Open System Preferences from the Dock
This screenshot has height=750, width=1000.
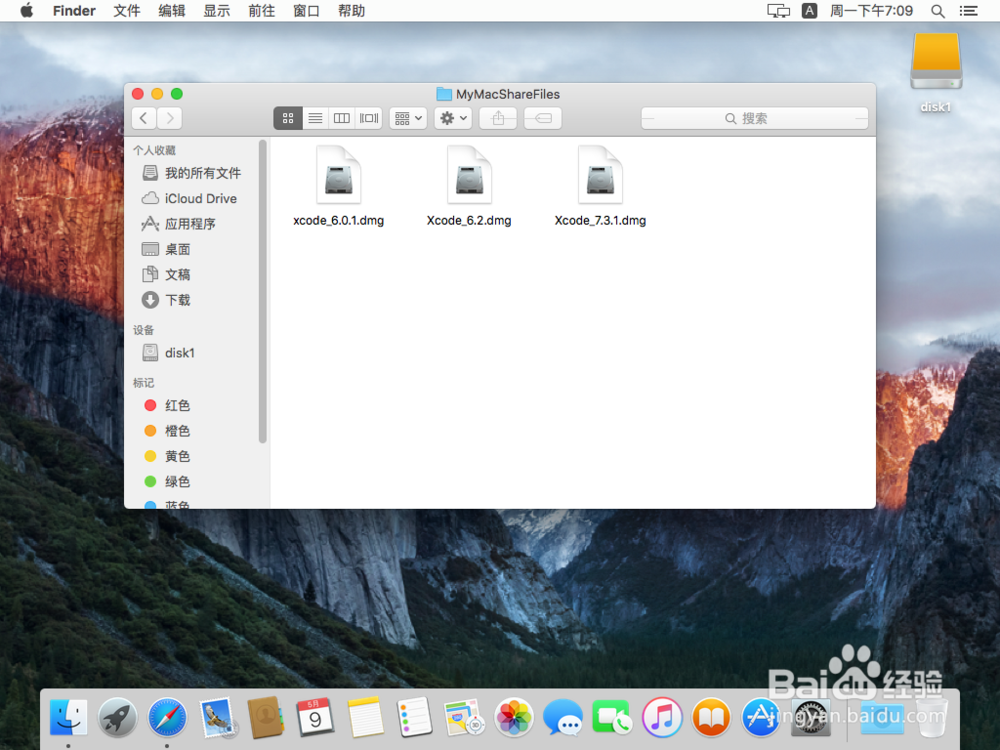coord(810,717)
